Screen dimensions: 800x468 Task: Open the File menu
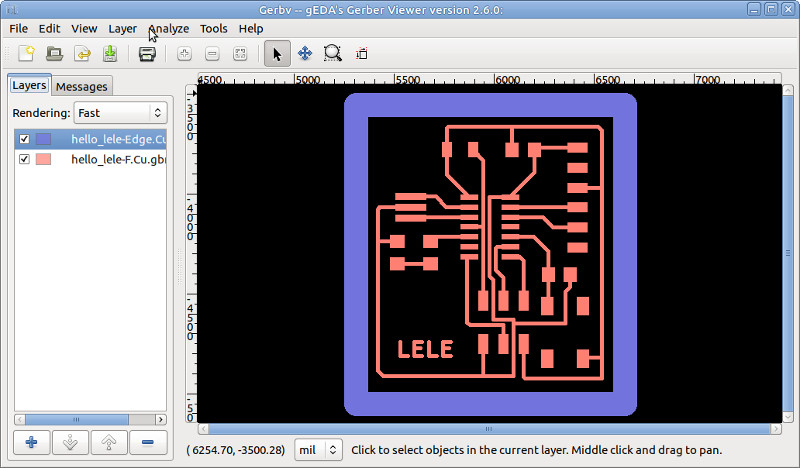[x=19, y=29]
